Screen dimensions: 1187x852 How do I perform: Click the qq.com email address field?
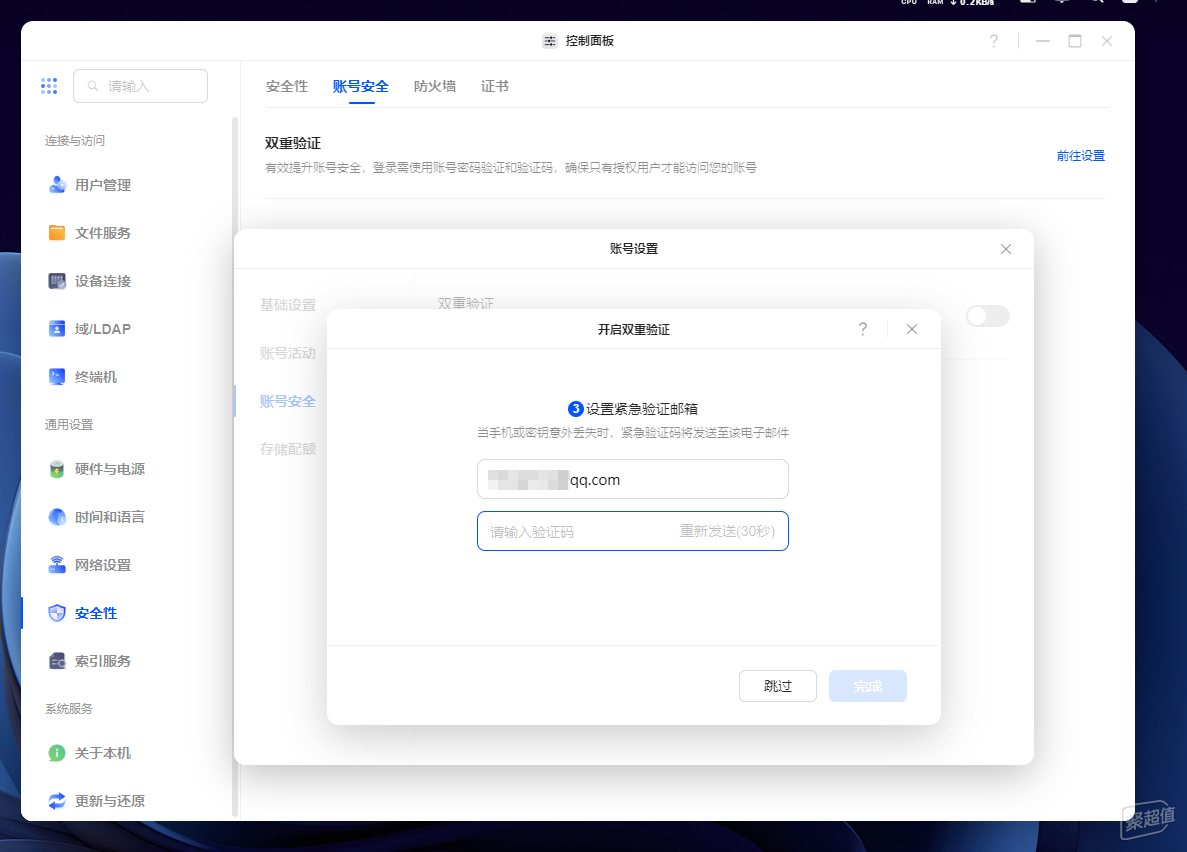[x=633, y=479]
